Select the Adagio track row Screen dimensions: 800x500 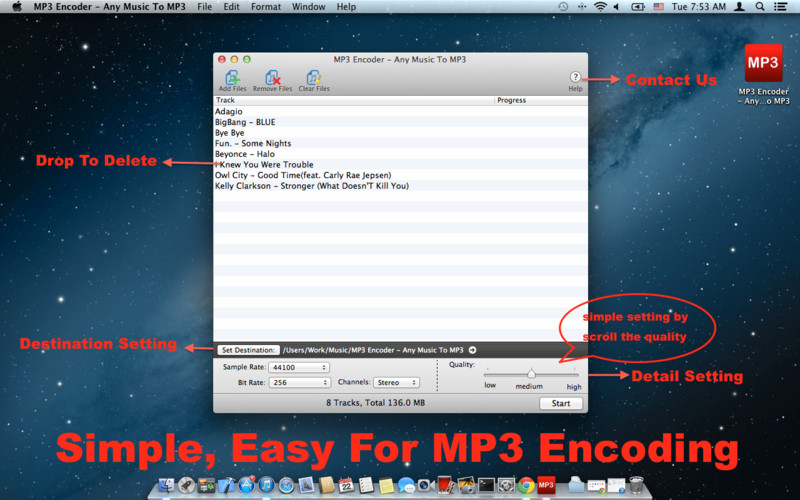tap(401, 111)
